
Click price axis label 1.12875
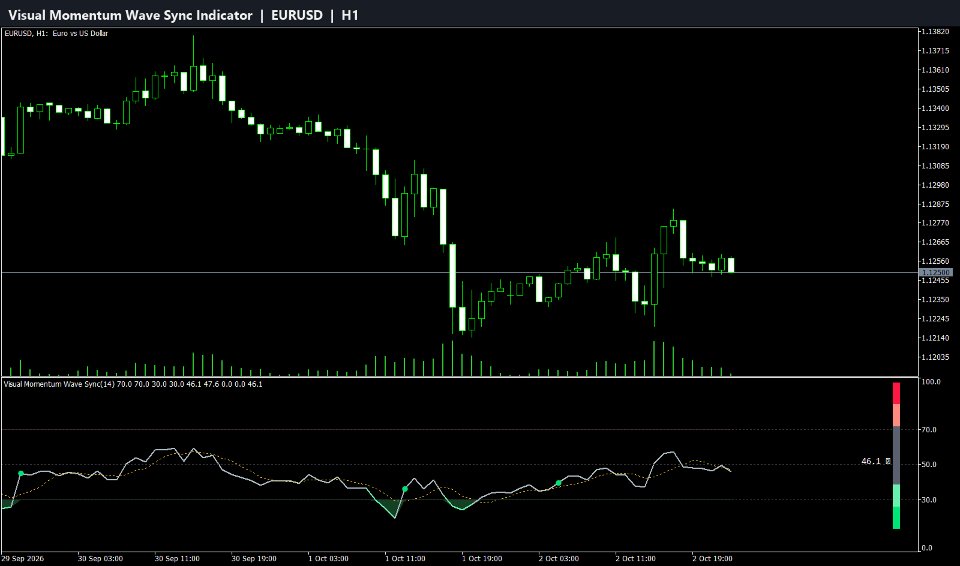935,204
